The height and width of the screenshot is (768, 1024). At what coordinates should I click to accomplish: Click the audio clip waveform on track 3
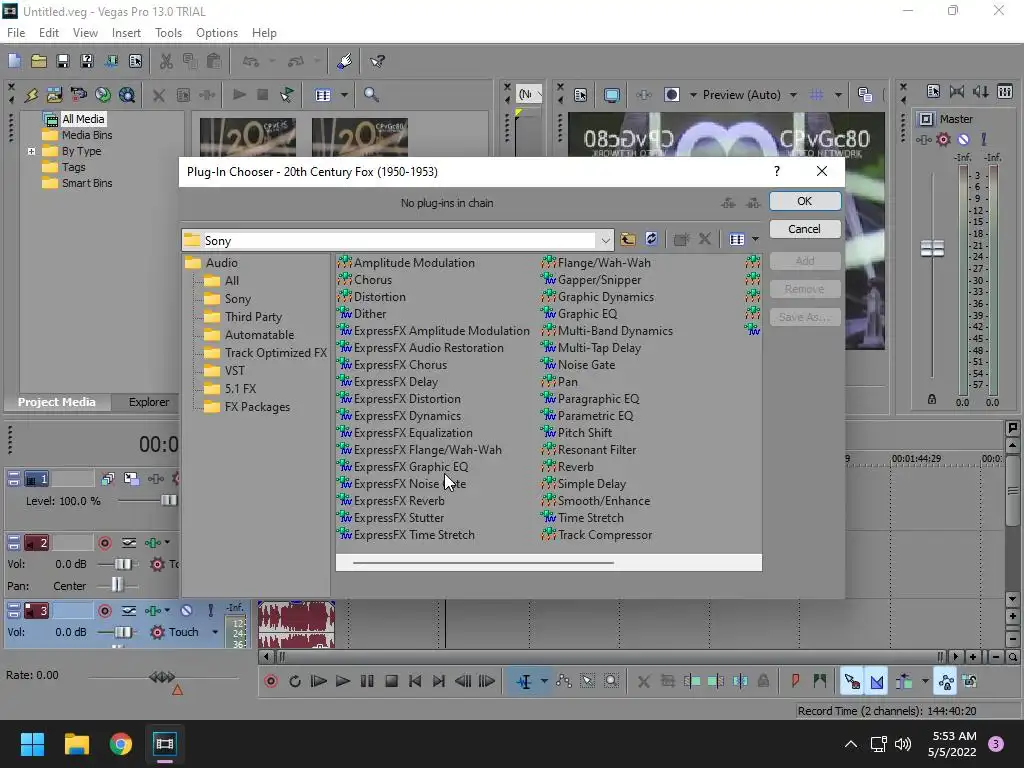(x=296, y=625)
